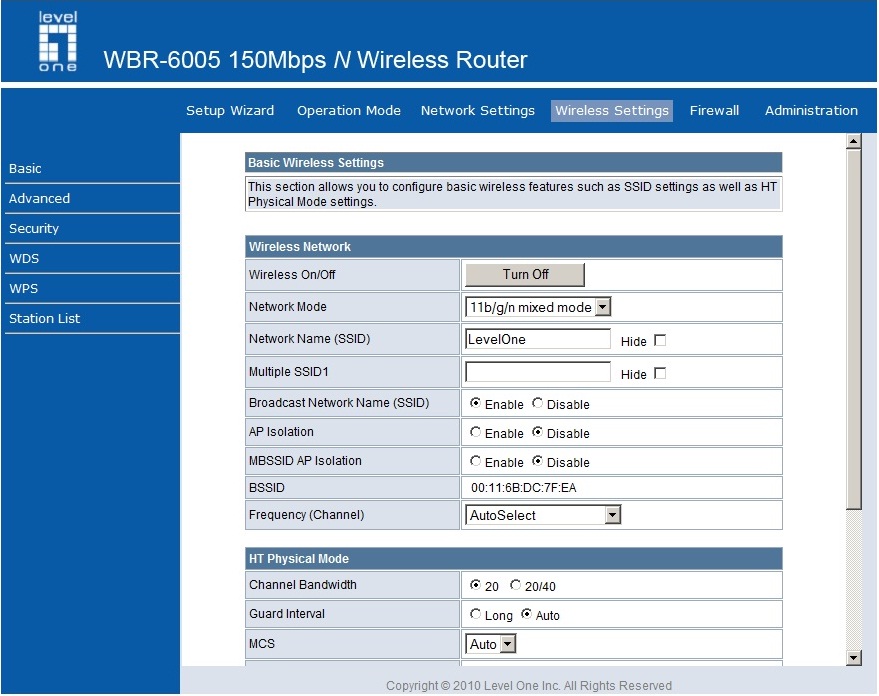Select Enable for Broadcast Network Name

475,403
